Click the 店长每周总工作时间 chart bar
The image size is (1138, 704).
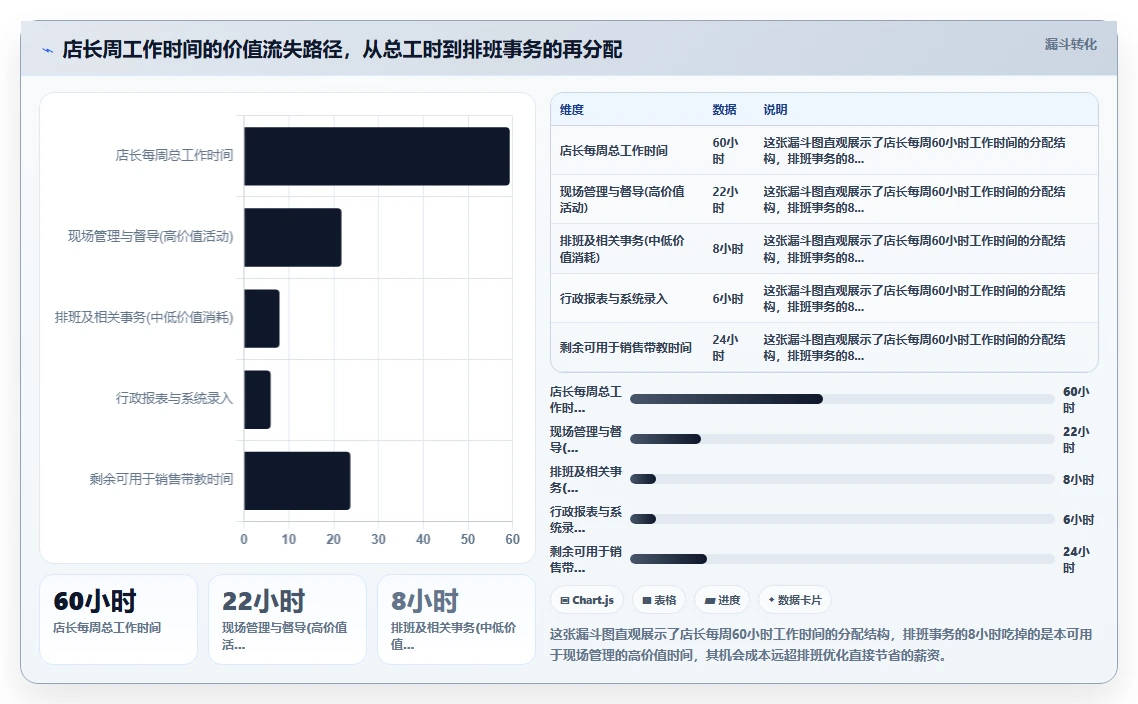click(x=377, y=156)
